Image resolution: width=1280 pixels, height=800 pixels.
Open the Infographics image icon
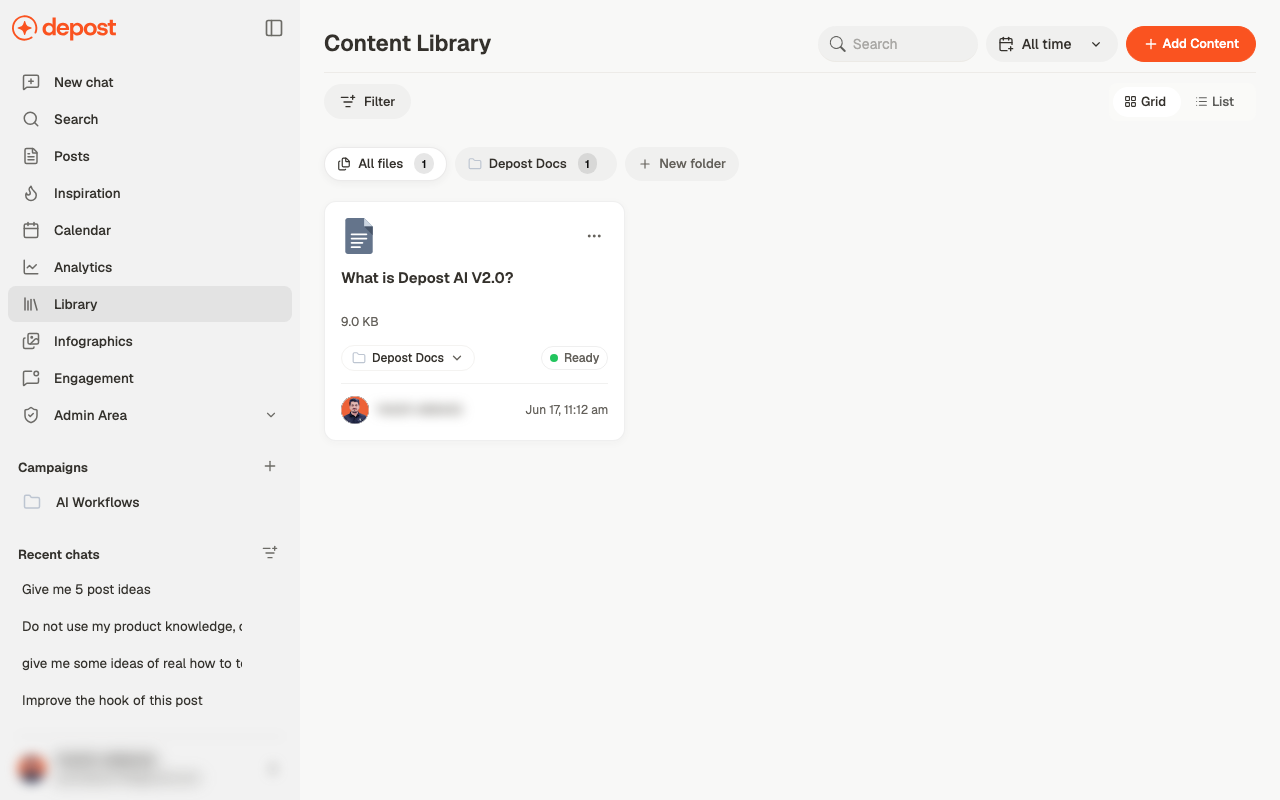click(31, 341)
